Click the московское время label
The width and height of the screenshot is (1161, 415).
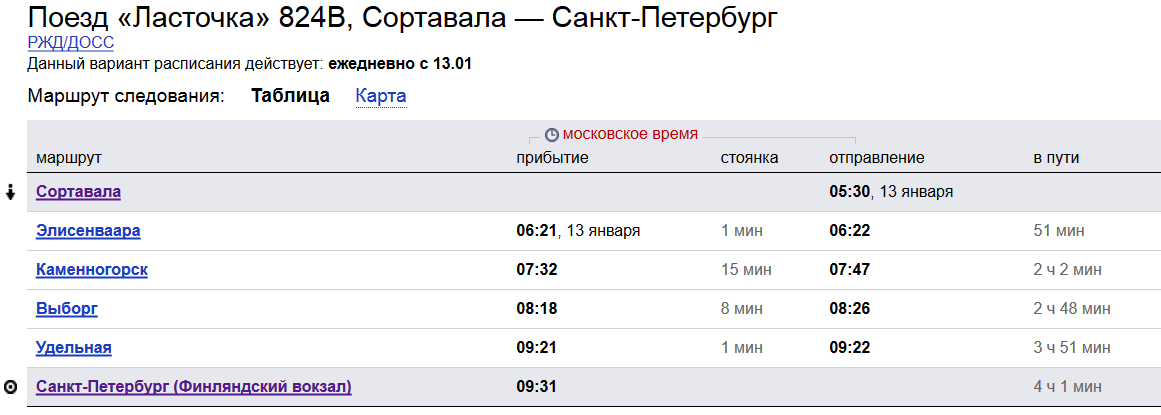pos(630,134)
